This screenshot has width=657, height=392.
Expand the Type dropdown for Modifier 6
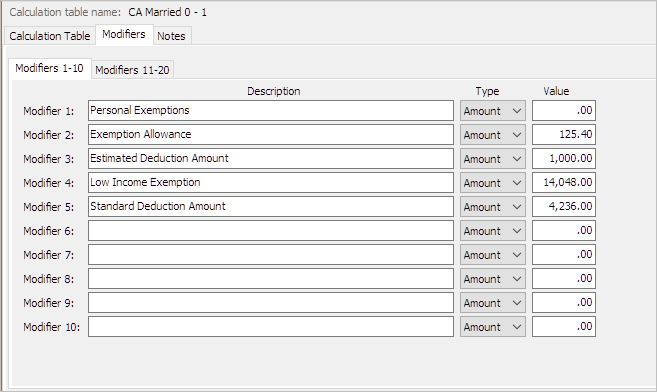(493, 231)
